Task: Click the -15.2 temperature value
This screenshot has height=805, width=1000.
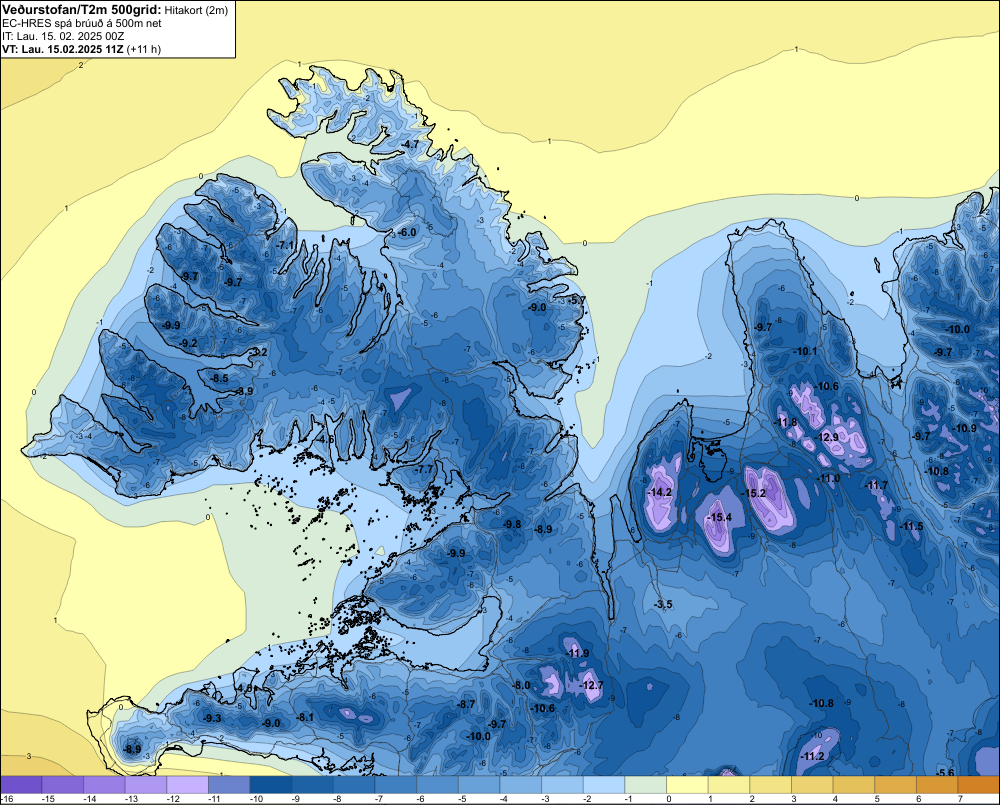Action: [753, 493]
